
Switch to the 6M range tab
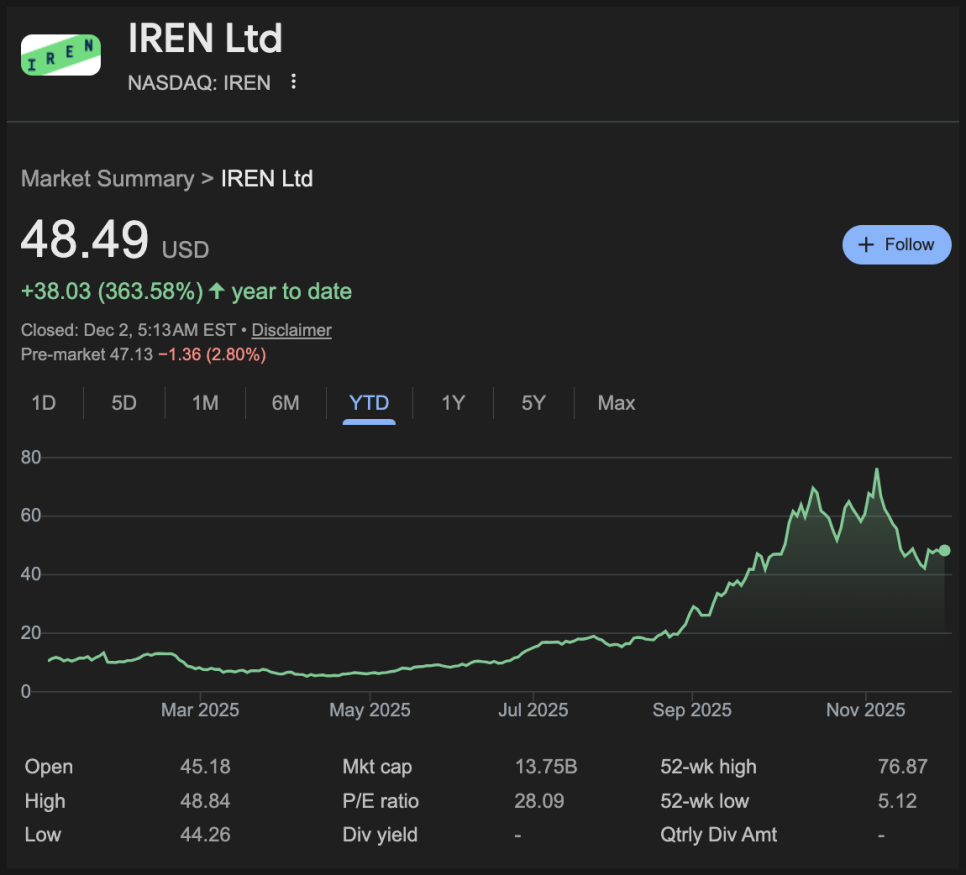click(x=285, y=403)
